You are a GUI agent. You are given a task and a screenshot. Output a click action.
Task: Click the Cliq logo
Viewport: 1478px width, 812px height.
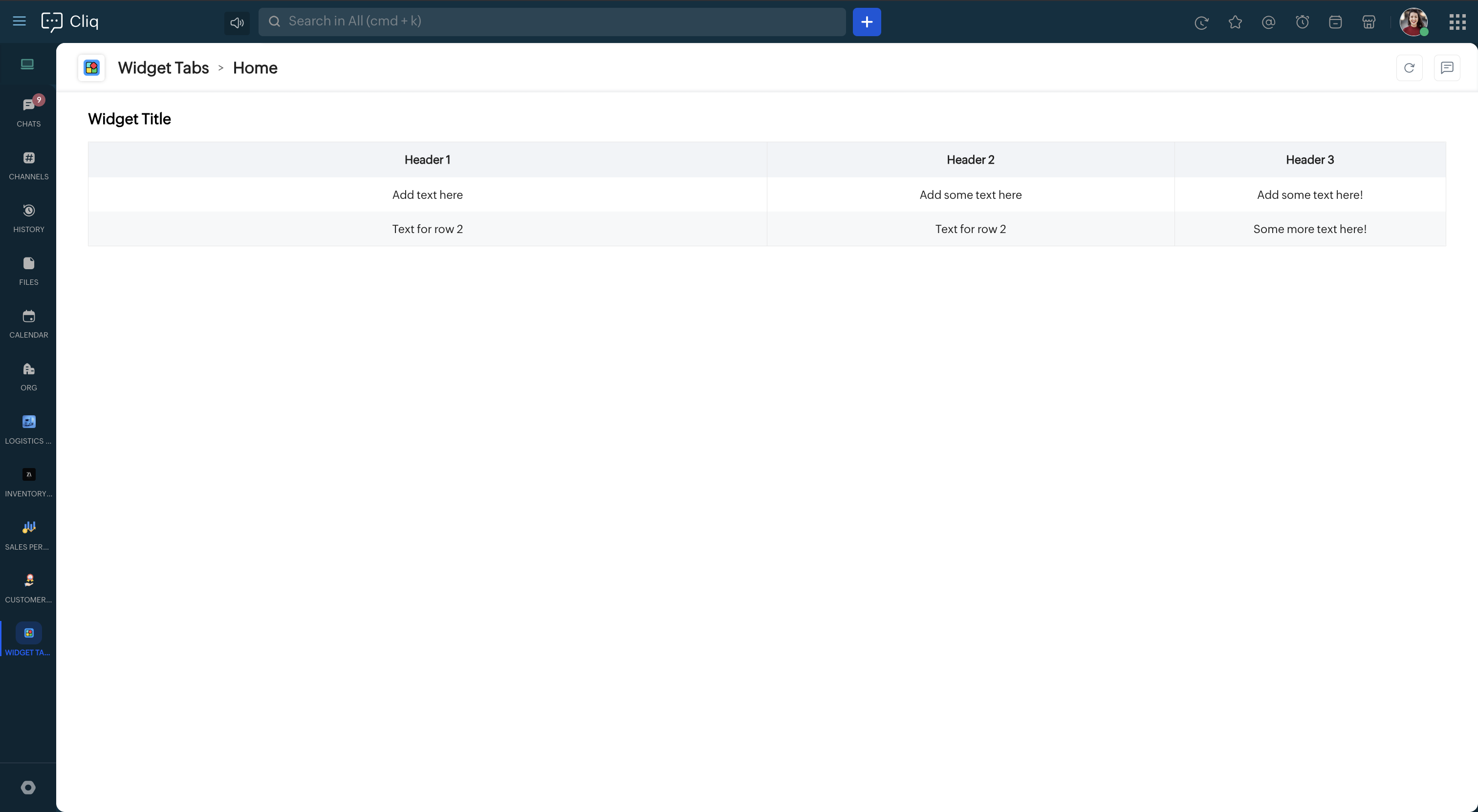[70, 22]
